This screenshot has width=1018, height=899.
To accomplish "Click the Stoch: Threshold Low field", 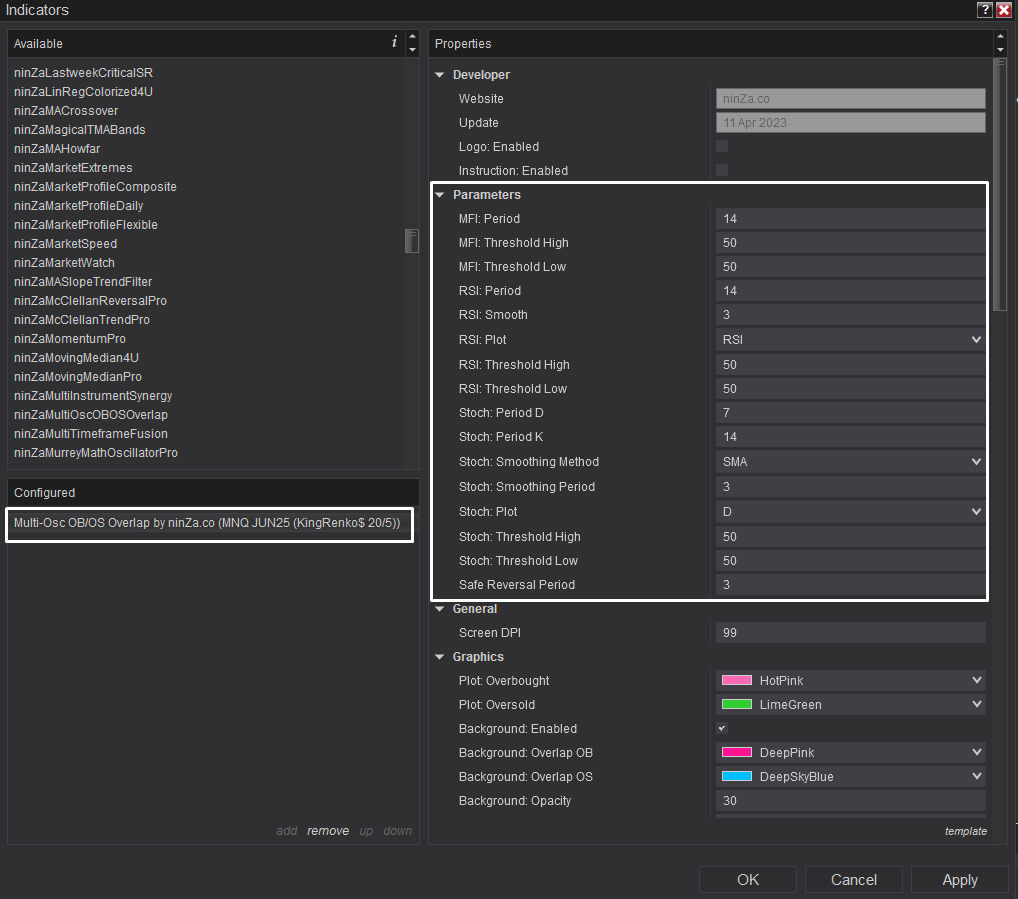I will point(850,561).
